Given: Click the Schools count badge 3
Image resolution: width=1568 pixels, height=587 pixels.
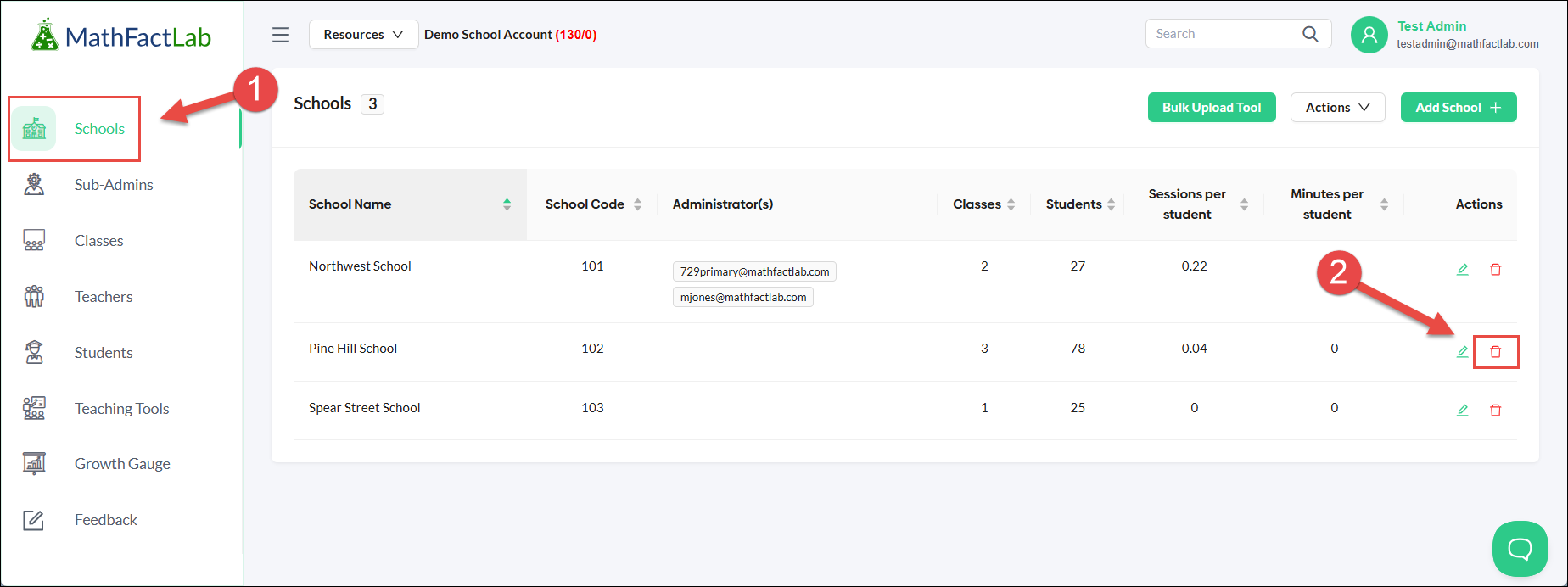Looking at the screenshot, I should (372, 103).
